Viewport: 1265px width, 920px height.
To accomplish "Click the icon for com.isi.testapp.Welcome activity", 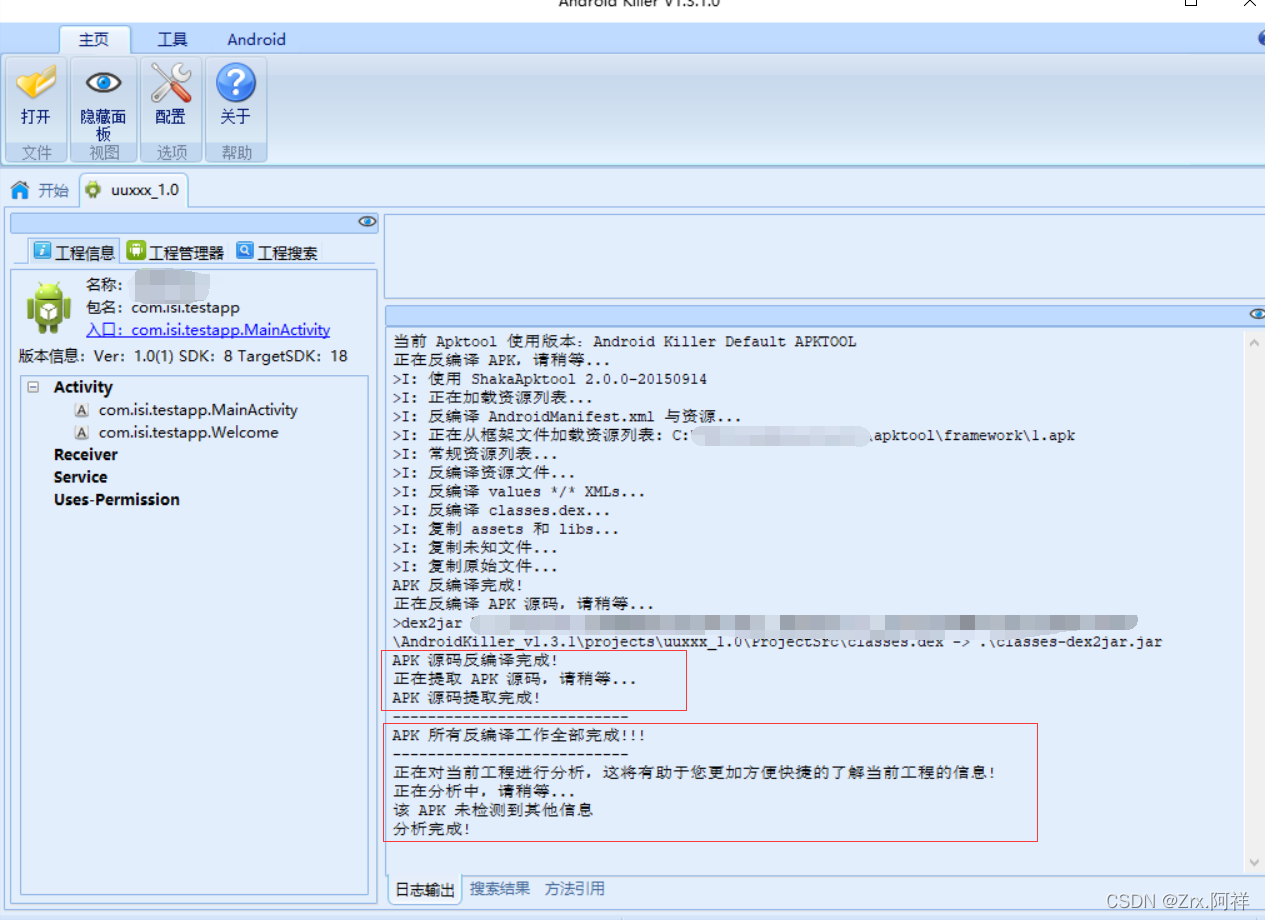I will tap(81, 433).
